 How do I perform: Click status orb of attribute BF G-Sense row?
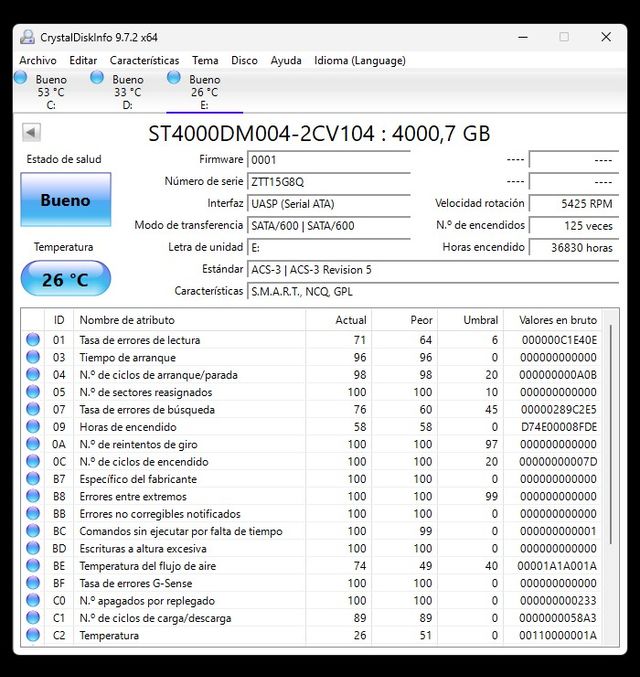(x=33, y=583)
